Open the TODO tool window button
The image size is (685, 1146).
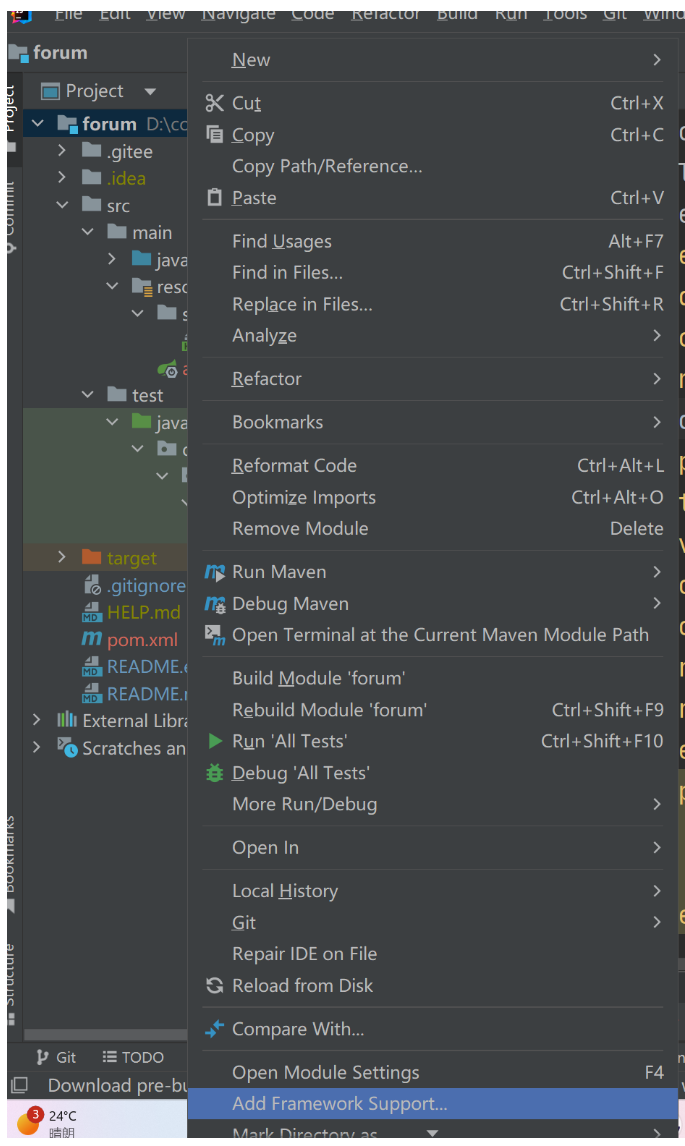coord(133,1057)
